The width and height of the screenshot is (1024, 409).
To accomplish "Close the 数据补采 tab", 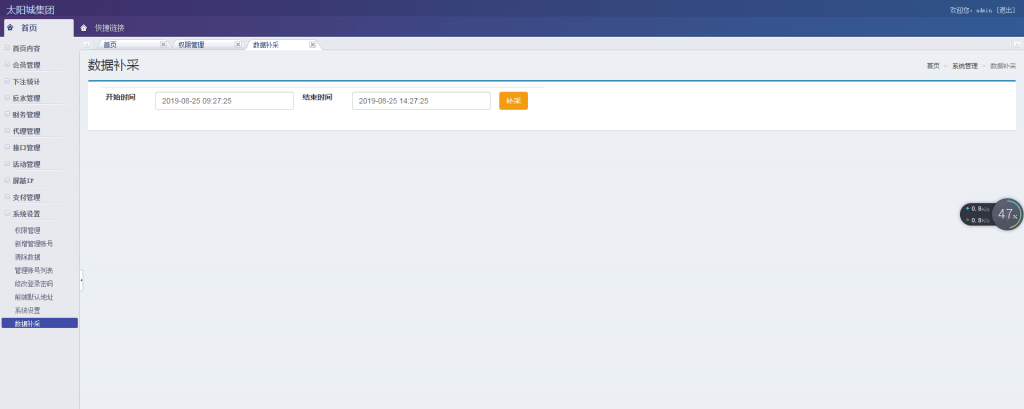I will 313,45.
